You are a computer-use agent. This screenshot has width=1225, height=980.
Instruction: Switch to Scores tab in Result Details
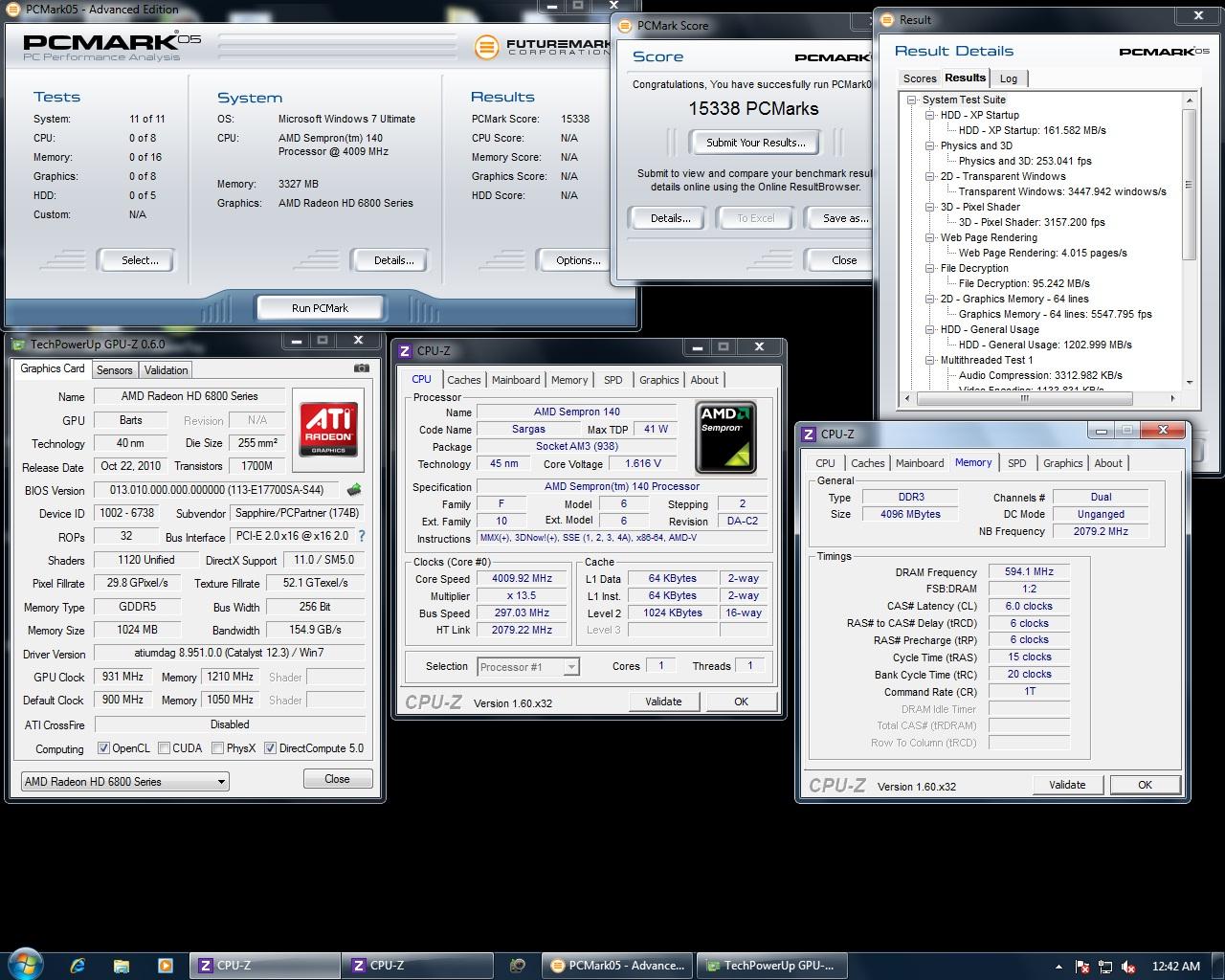(x=920, y=78)
